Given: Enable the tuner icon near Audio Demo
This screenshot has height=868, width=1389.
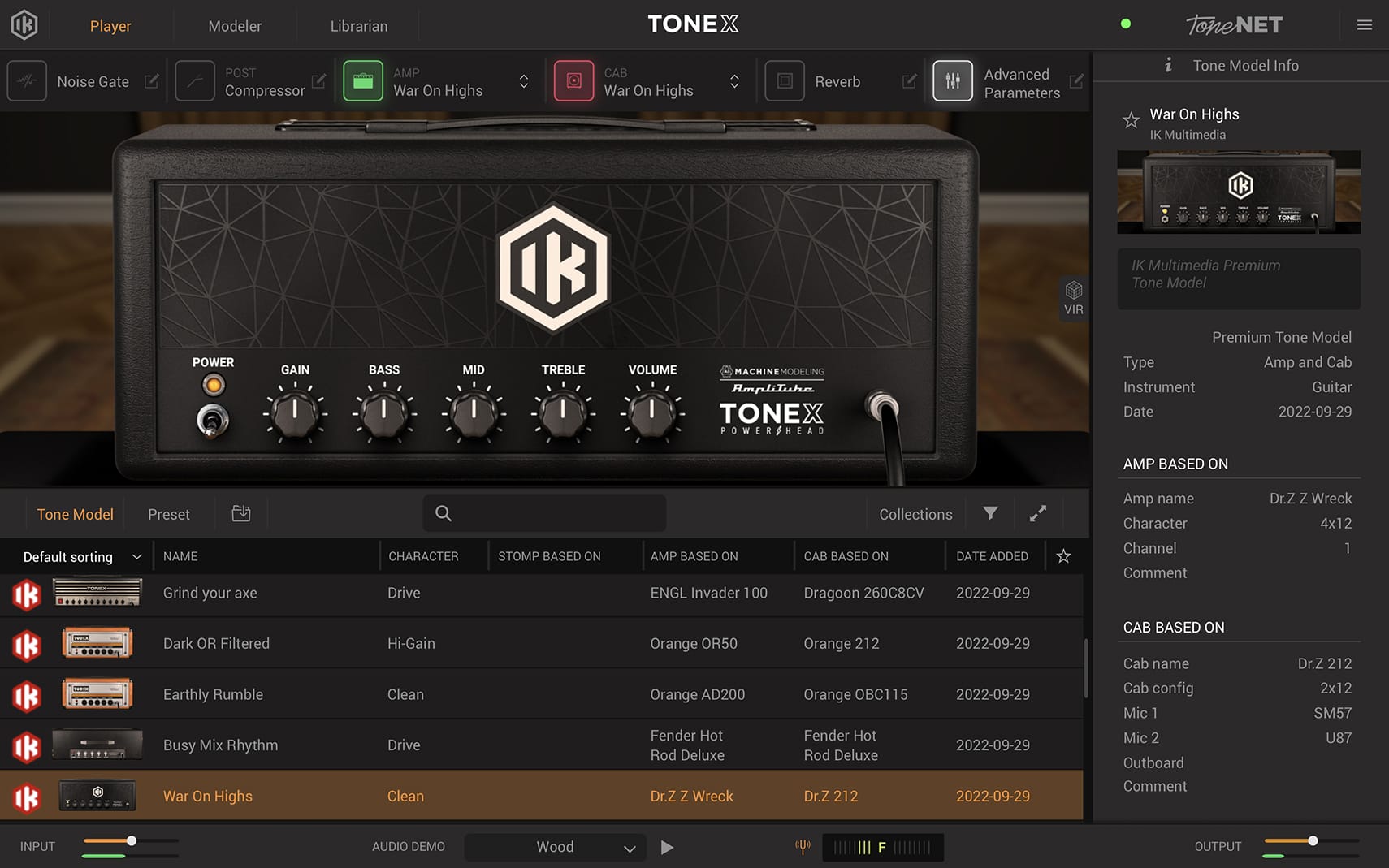Looking at the screenshot, I should pyautogui.click(x=802, y=847).
